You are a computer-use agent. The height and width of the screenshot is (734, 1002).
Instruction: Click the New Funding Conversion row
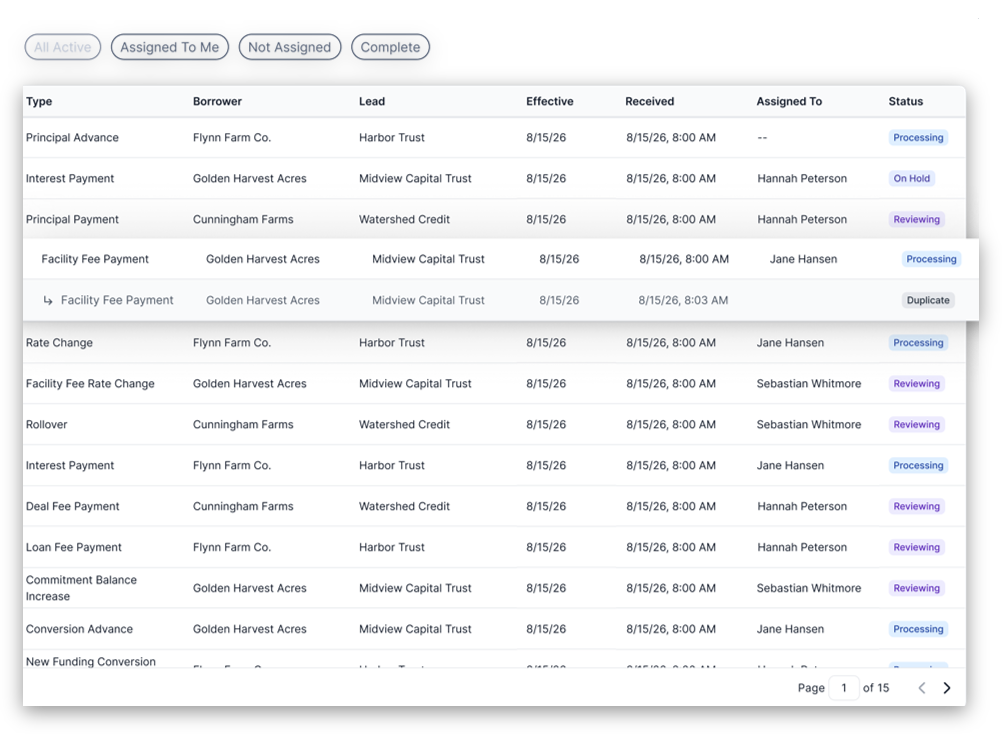(494, 659)
